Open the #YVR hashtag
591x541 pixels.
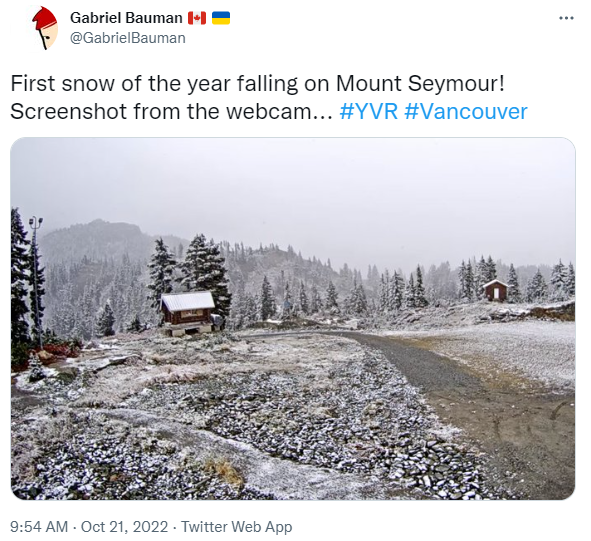tap(369, 112)
